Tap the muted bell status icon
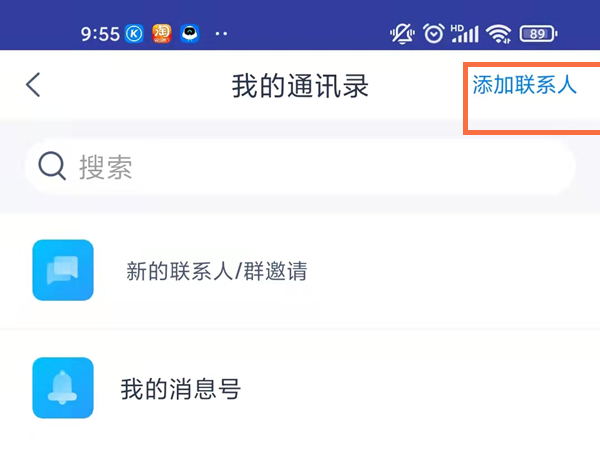Viewport: 600px width, 450px height. (403, 33)
